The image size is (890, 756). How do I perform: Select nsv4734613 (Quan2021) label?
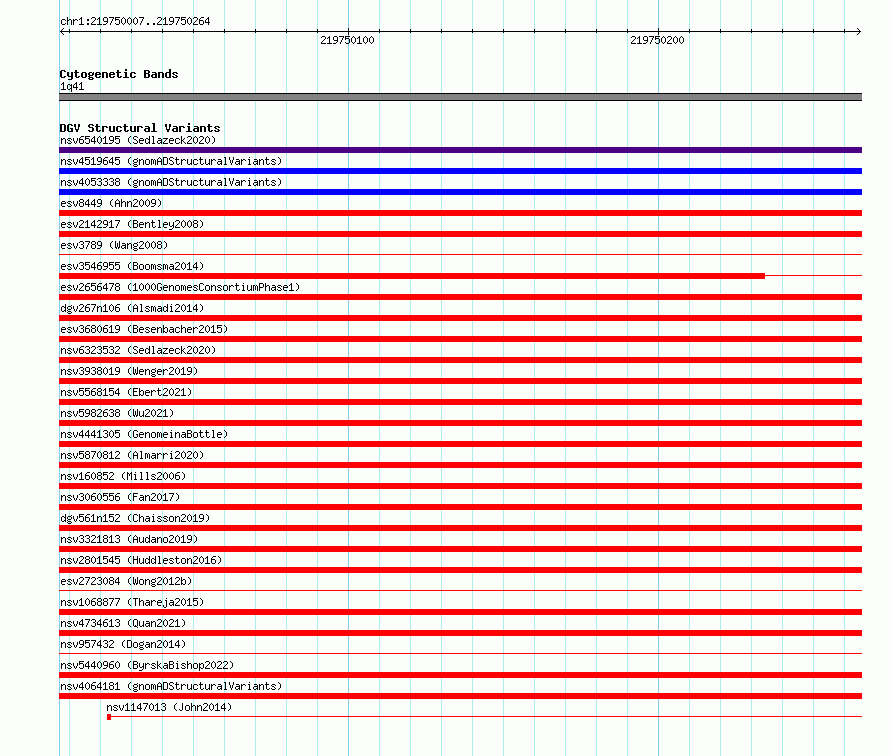tap(123, 623)
